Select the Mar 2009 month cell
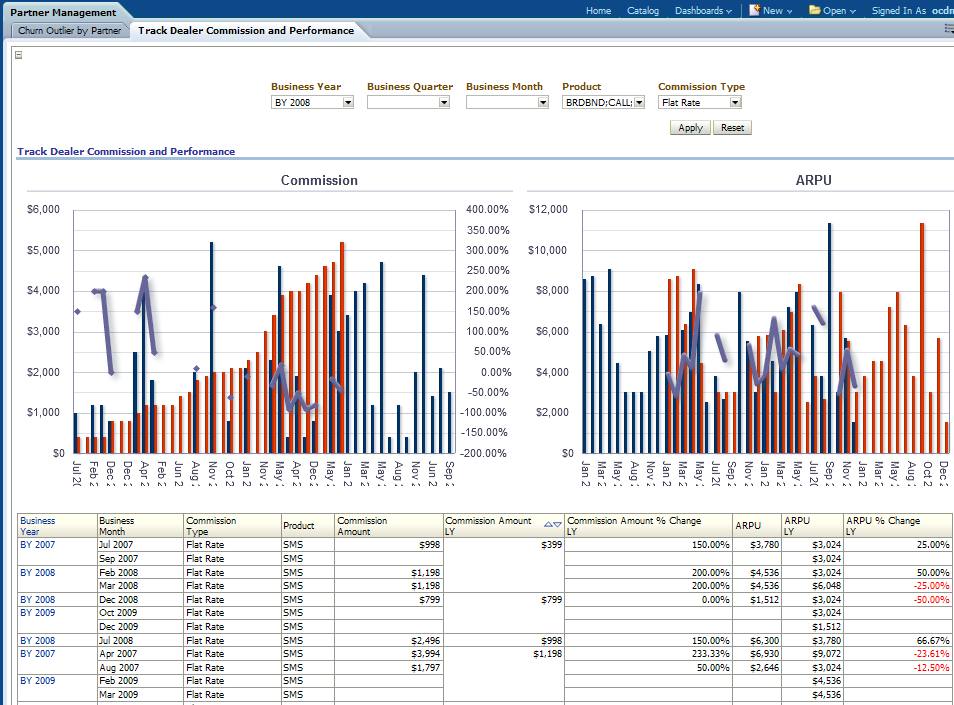Image resolution: width=954 pixels, height=705 pixels. 141,695
